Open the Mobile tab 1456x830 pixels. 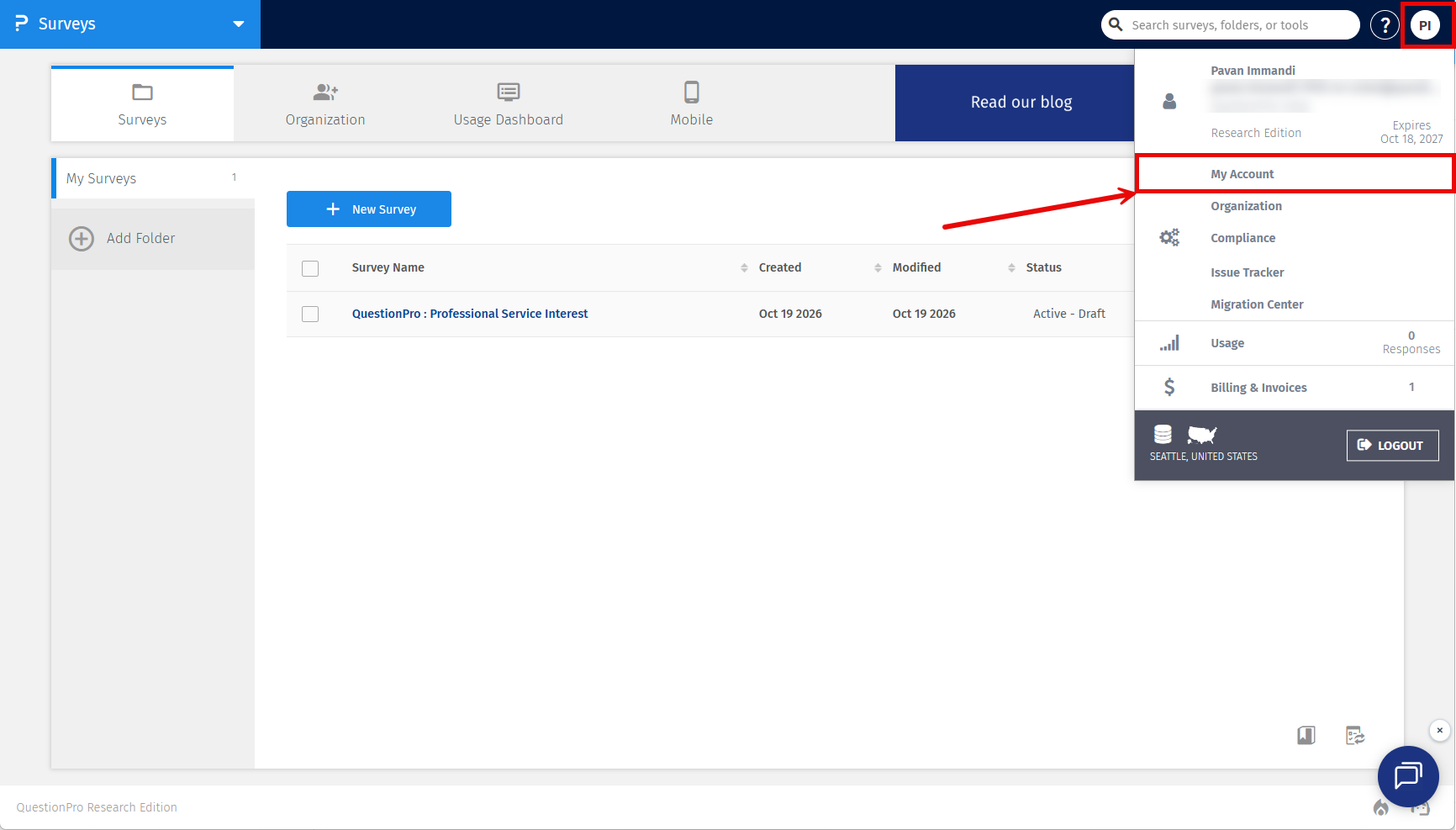pos(692,104)
